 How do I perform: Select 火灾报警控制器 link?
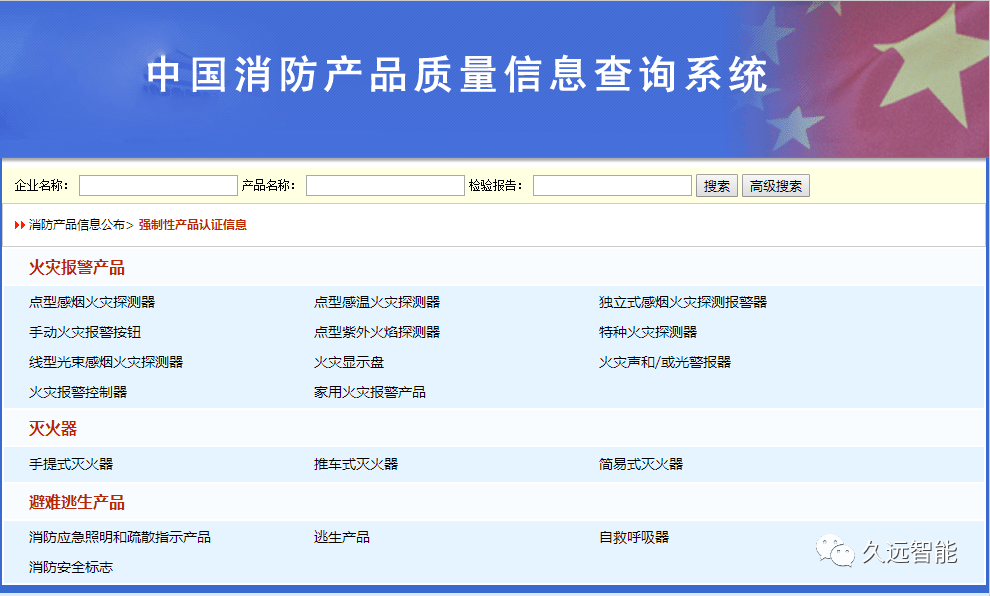coord(78,392)
